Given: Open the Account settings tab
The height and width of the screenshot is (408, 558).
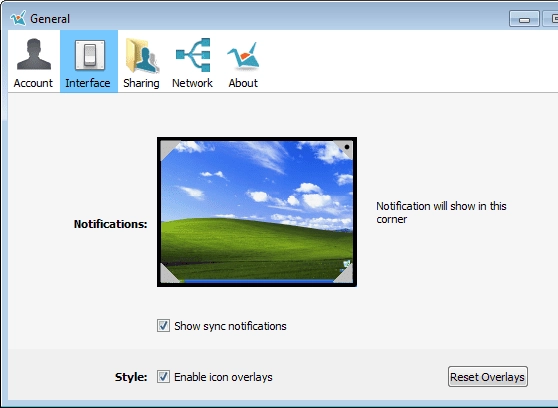Looking at the screenshot, I should tap(33, 62).
